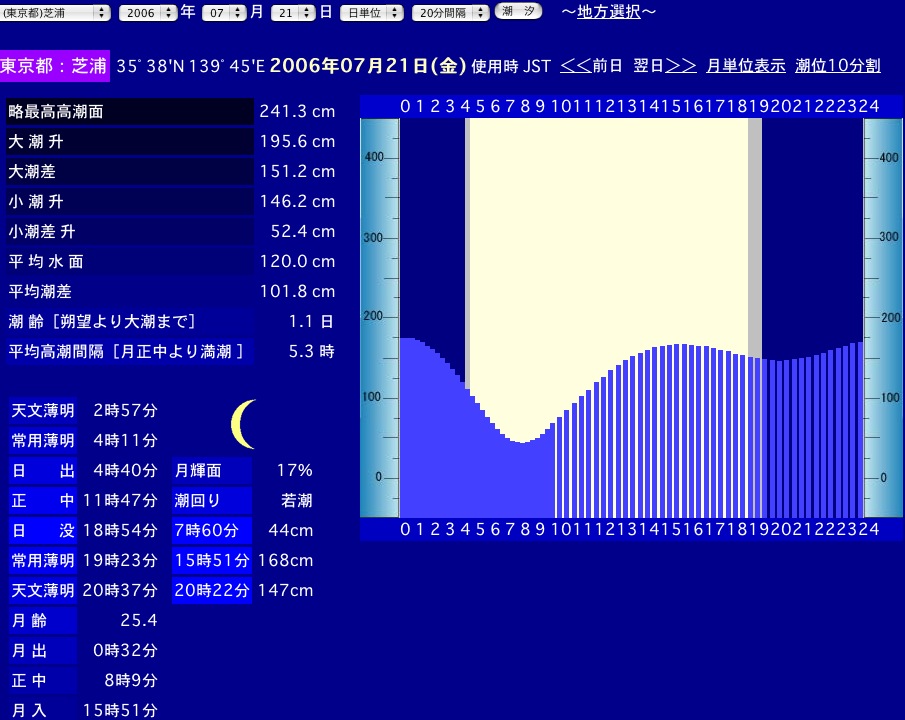This screenshot has height=720, width=905.
Task: Click the value 101.8 cm
Action: tap(297, 292)
